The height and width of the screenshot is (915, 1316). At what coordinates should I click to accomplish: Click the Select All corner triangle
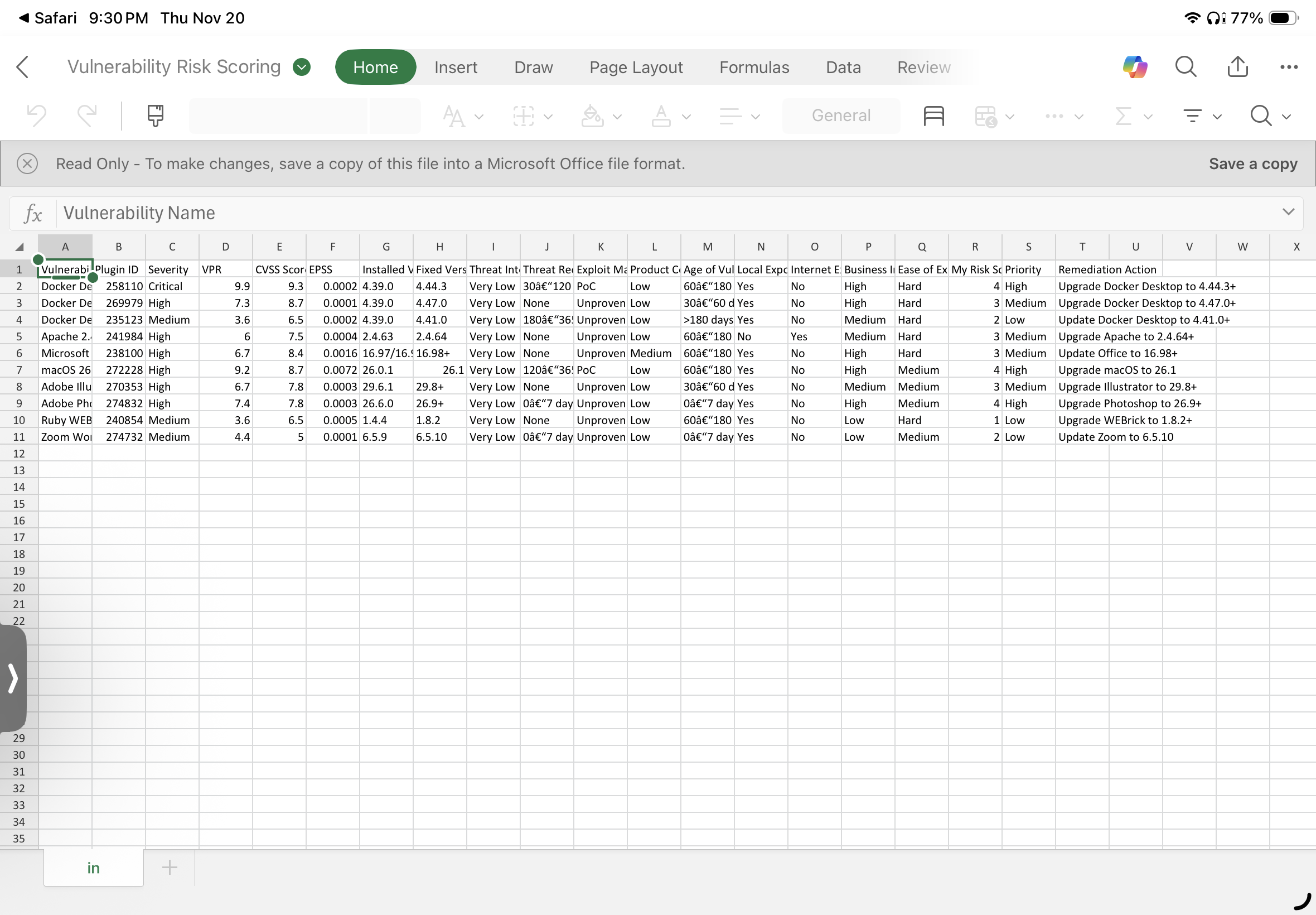coord(20,247)
